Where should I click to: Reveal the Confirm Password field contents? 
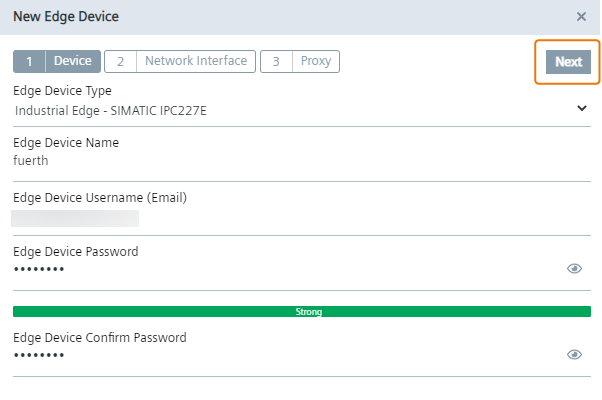pyautogui.click(x=574, y=354)
